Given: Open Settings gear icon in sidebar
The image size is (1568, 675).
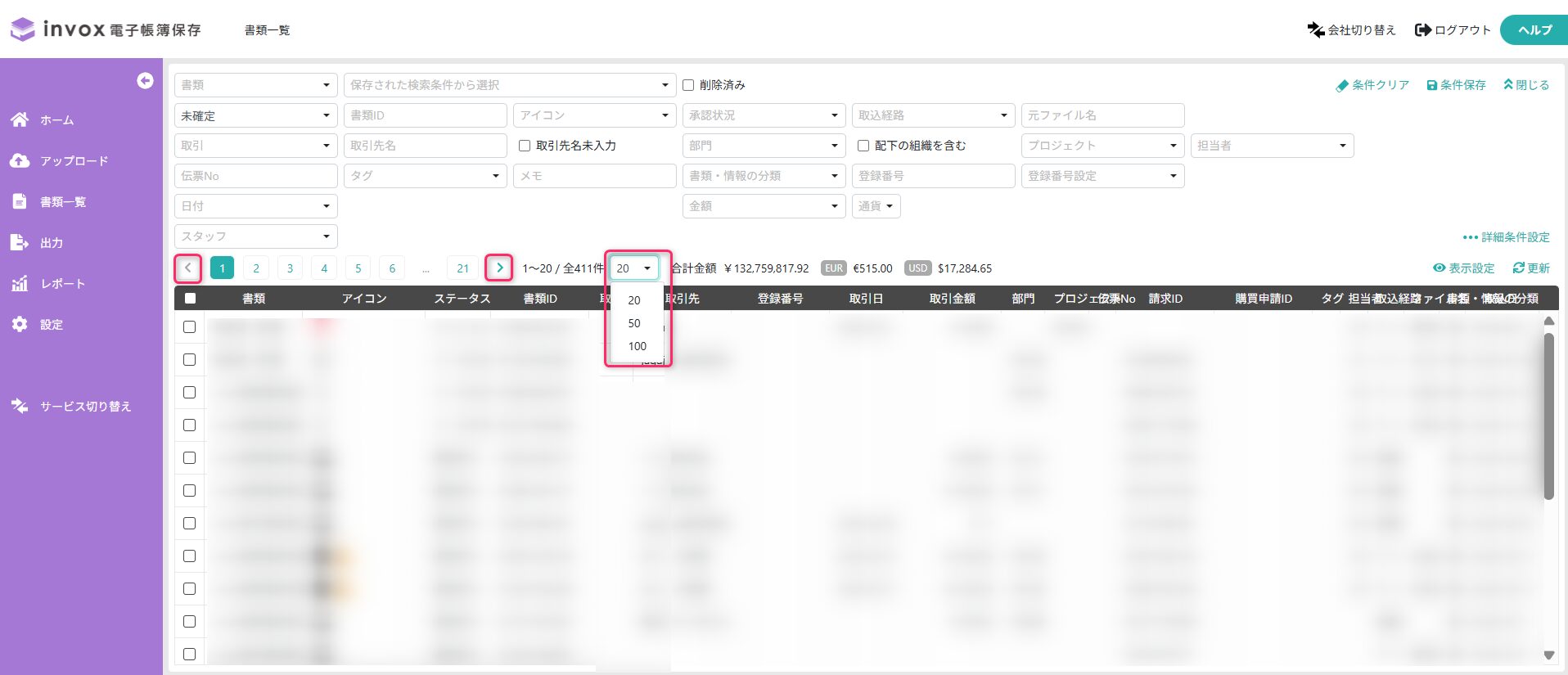Looking at the screenshot, I should [x=20, y=325].
